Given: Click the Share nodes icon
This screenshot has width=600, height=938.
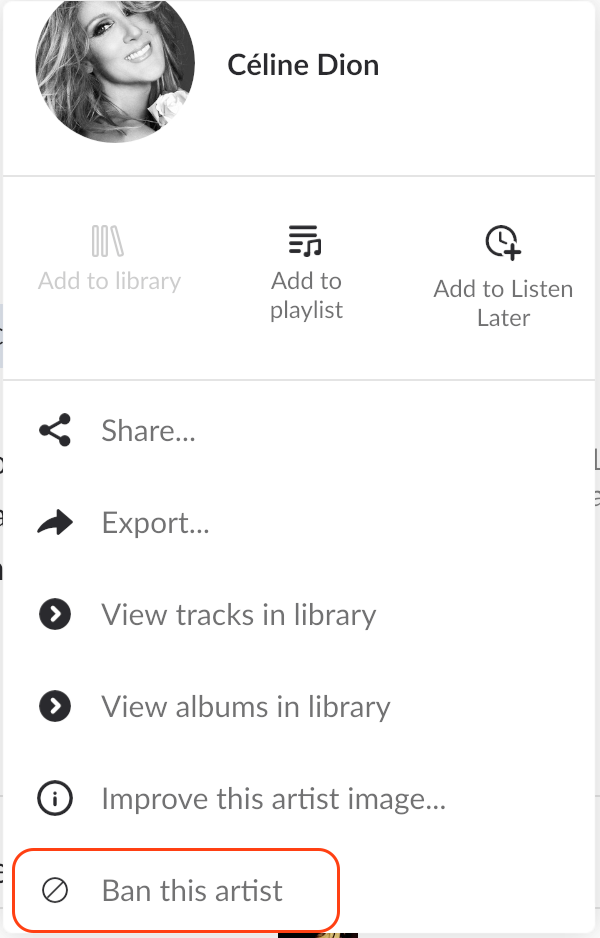Looking at the screenshot, I should 55,431.
